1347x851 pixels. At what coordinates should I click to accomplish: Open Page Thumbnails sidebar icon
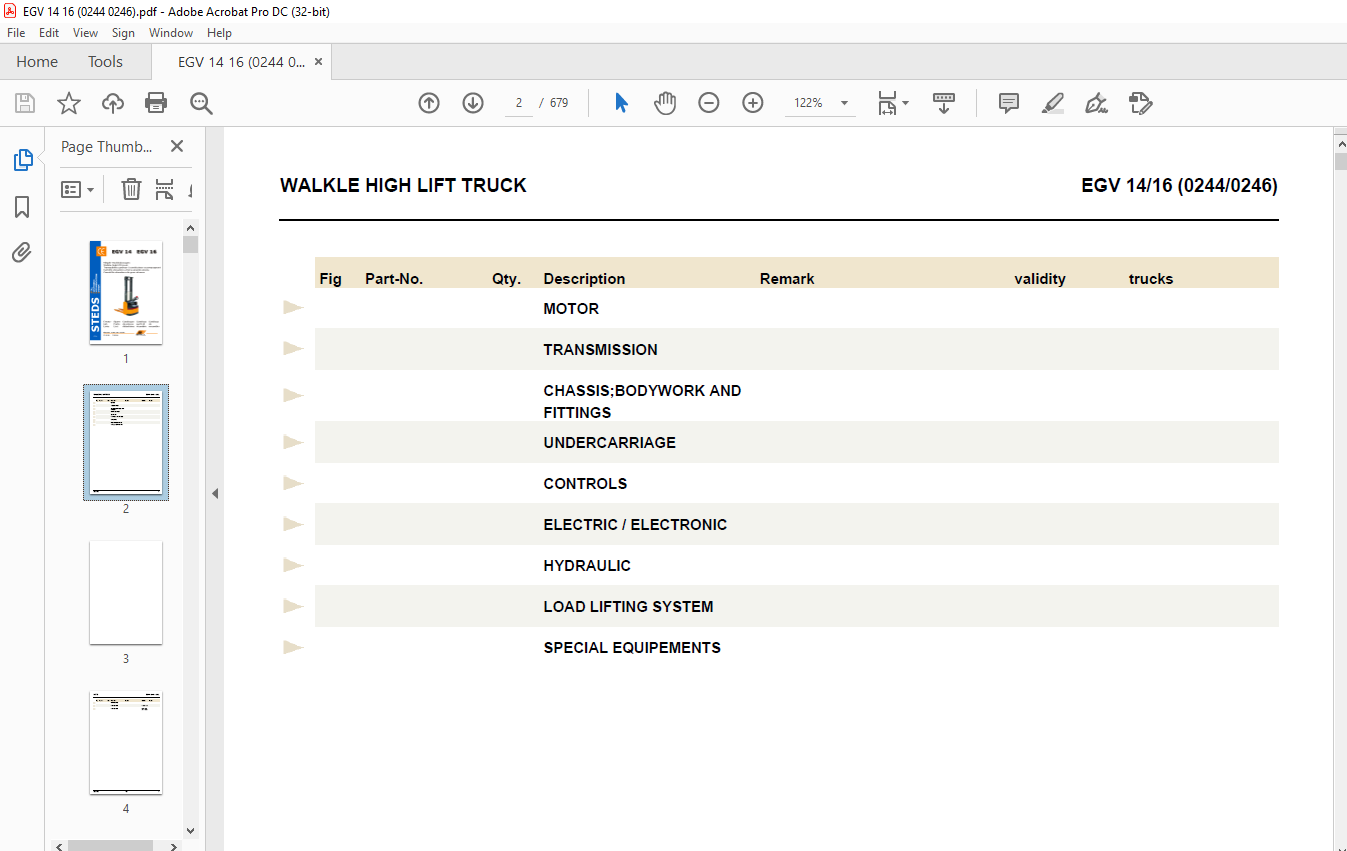(x=22, y=160)
